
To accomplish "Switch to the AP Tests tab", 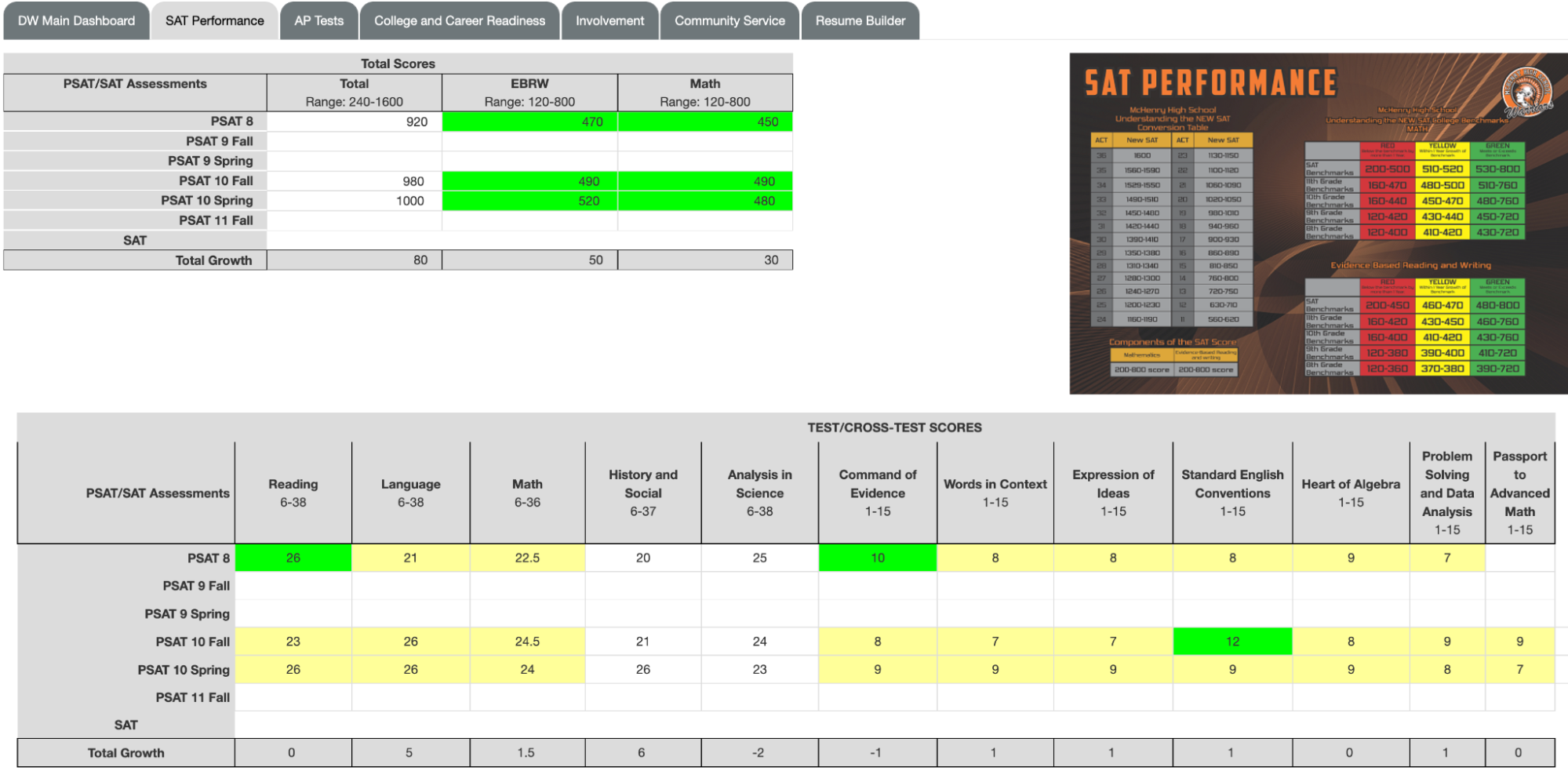I will pos(318,20).
